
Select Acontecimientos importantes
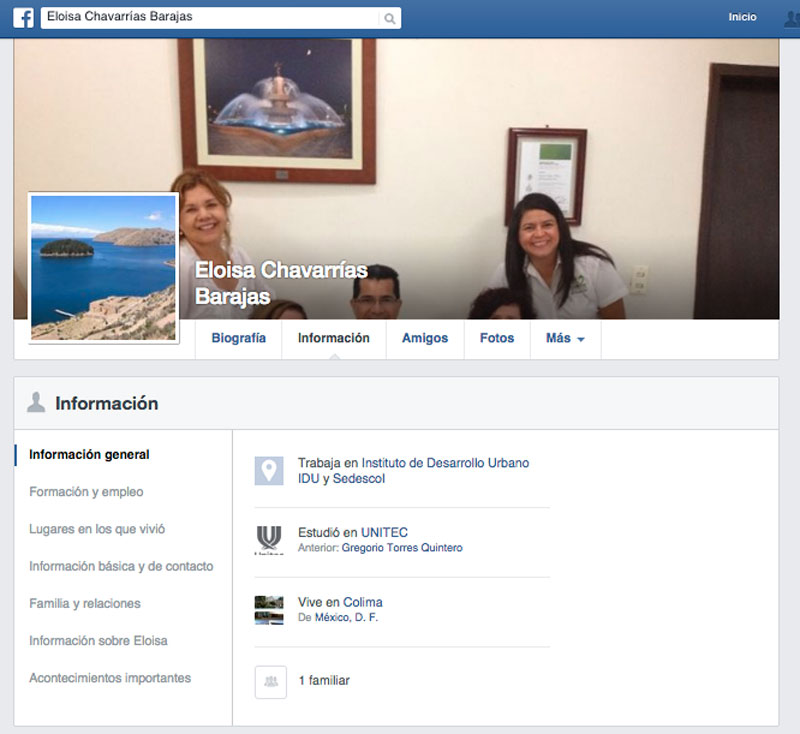pyautogui.click(x=110, y=678)
